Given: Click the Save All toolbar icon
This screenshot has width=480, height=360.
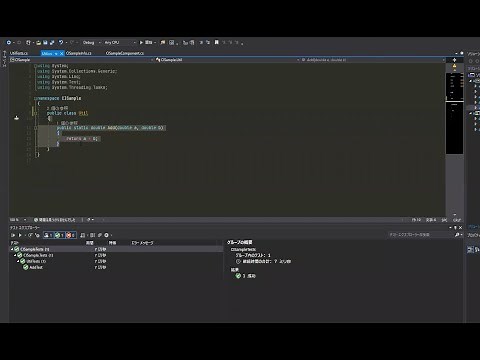Looking at the screenshot, I should click(52, 43).
